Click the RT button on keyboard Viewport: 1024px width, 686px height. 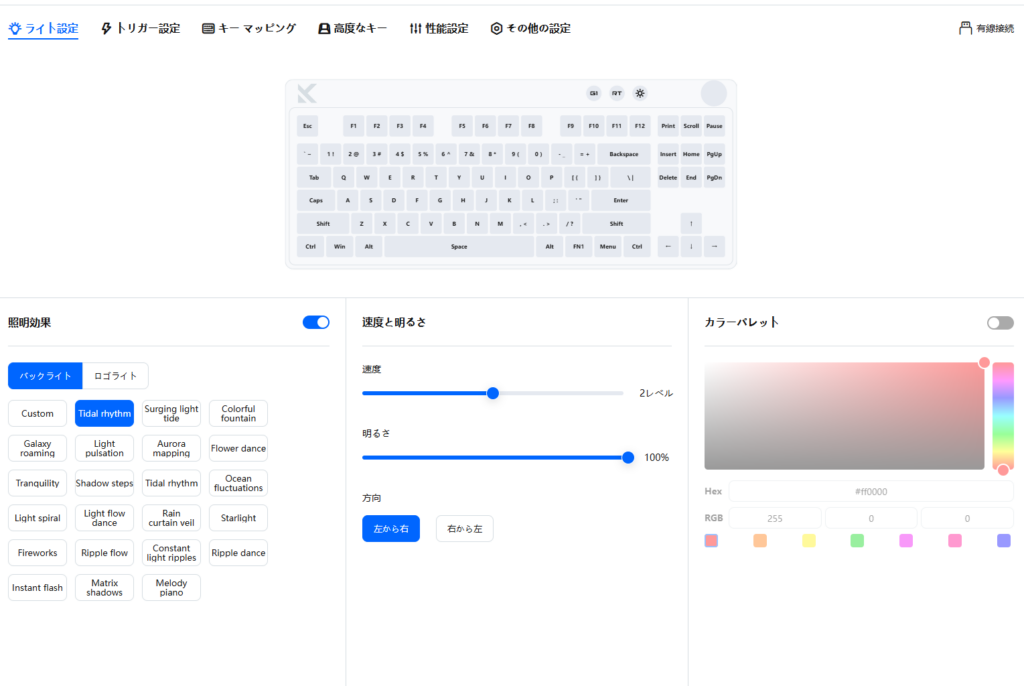(617, 93)
